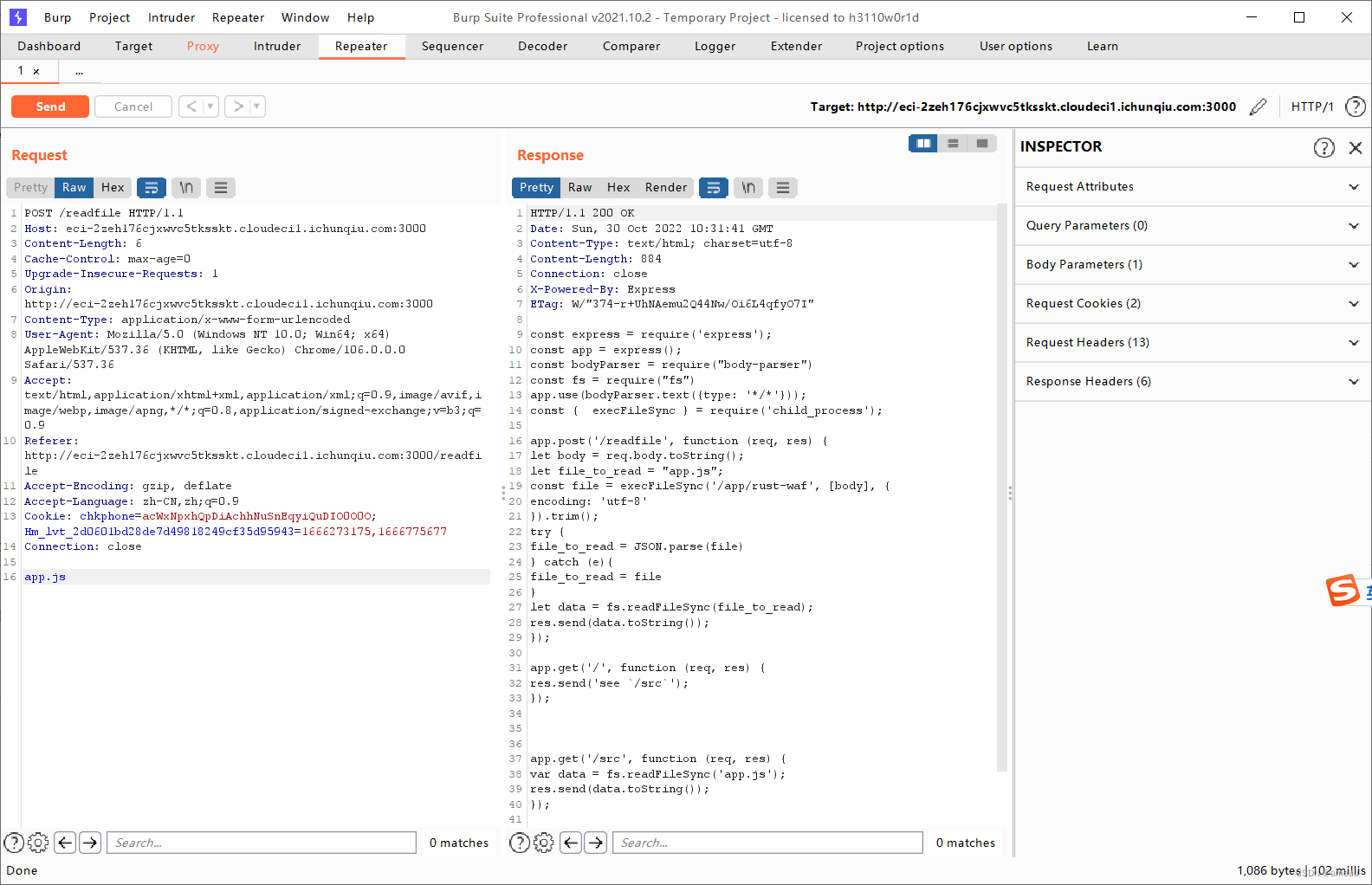Click the Response panel vertical scrollbar
Image resolution: width=1372 pixels, height=885 pixels.
click(1002, 487)
